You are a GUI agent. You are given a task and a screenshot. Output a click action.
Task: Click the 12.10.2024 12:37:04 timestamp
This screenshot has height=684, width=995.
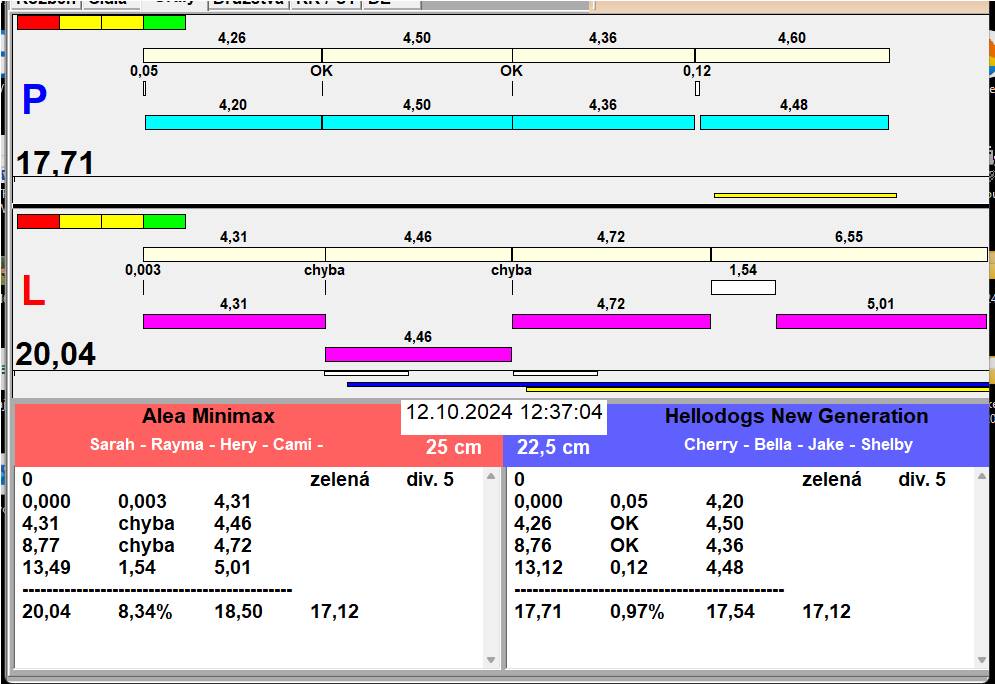pyautogui.click(x=504, y=412)
